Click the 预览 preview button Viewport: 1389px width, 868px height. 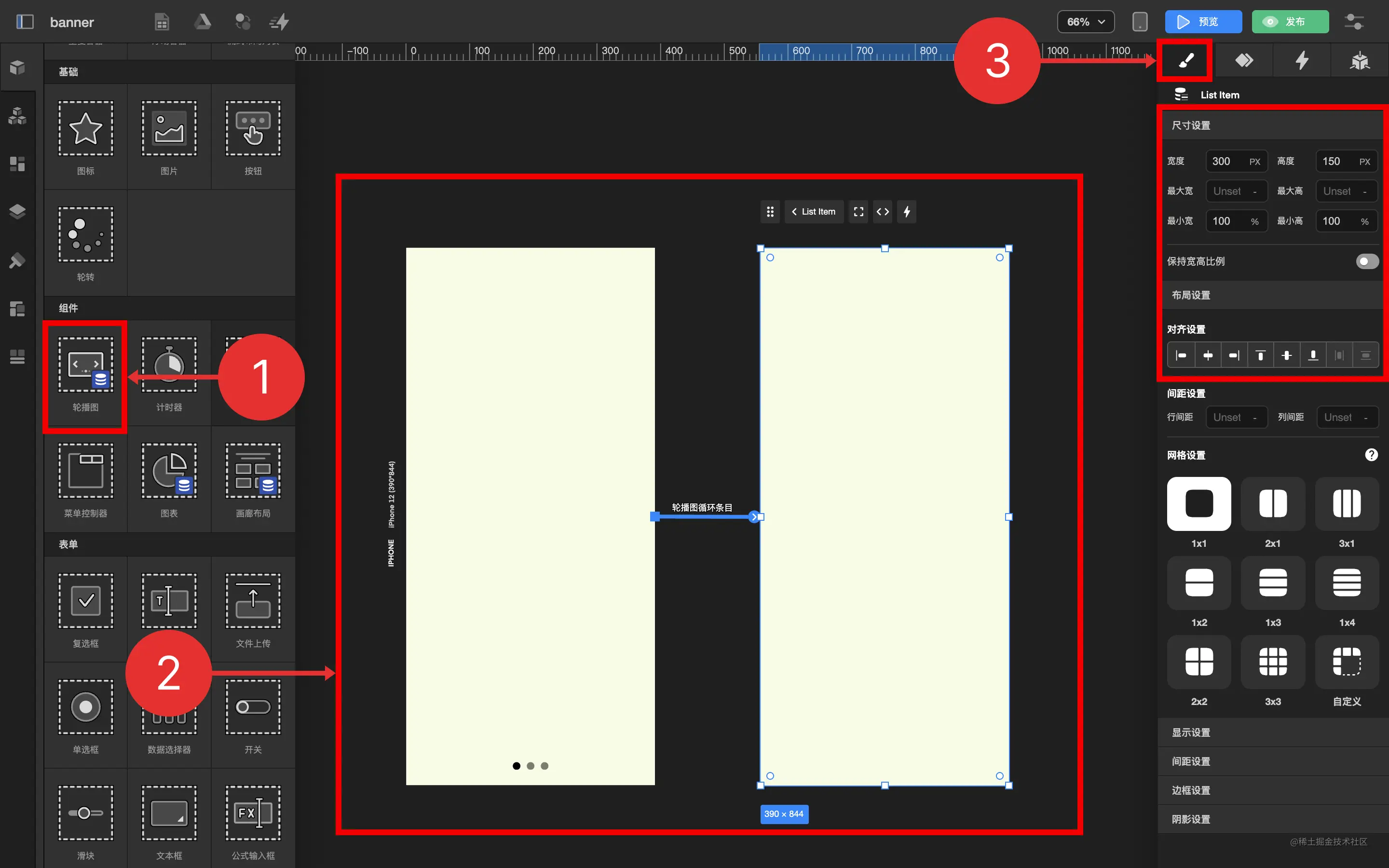[x=1202, y=22]
